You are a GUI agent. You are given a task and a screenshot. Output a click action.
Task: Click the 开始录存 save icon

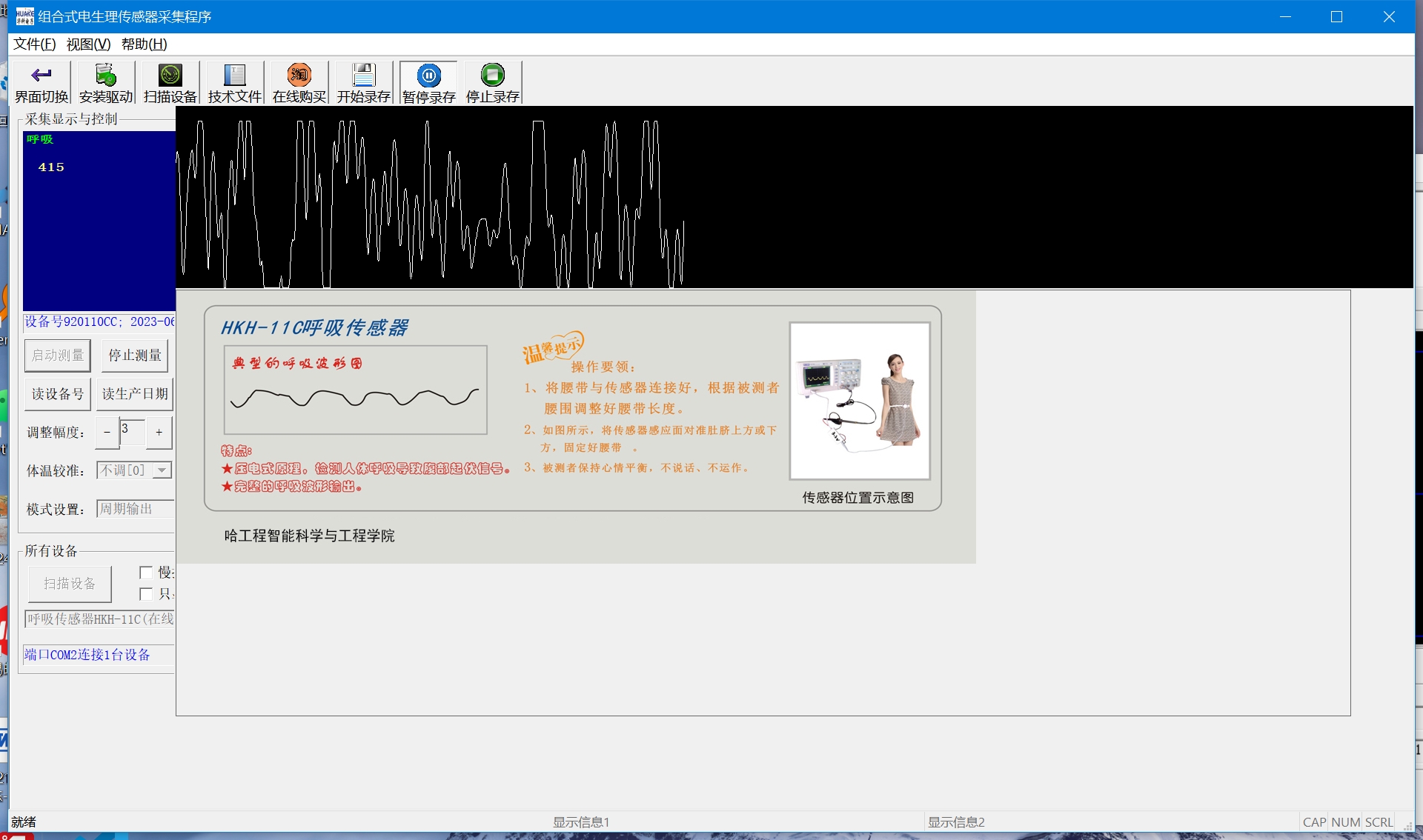pyautogui.click(x=364, y=75)
